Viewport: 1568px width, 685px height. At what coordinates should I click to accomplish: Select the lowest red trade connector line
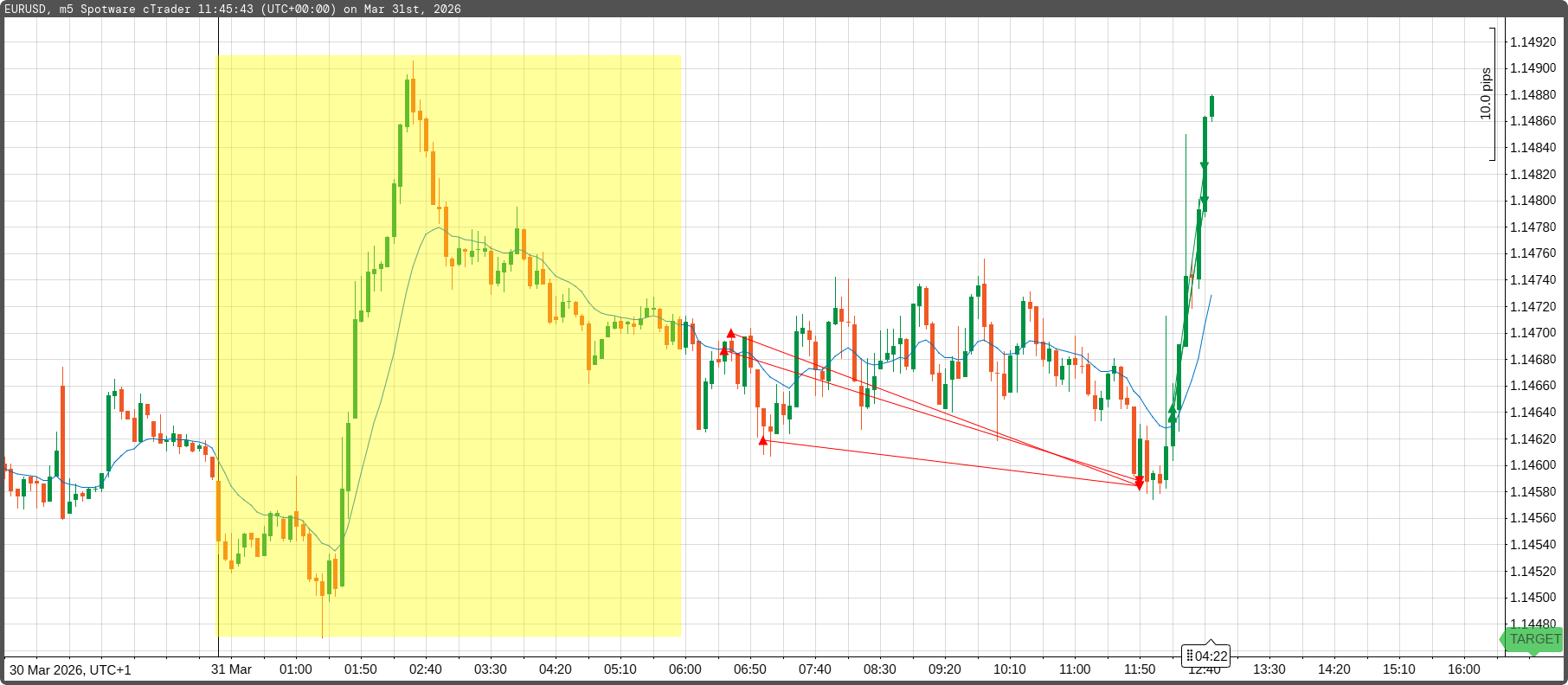[952, 464]
